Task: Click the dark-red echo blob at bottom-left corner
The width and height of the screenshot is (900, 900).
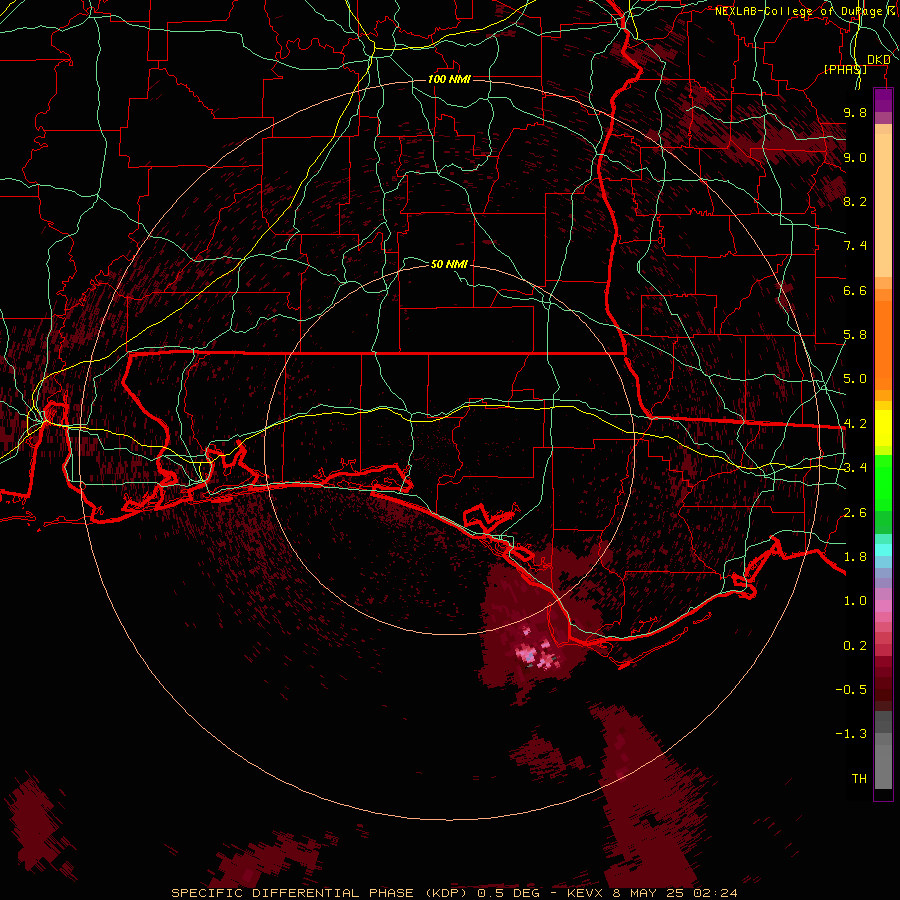Action: [34, 824]
